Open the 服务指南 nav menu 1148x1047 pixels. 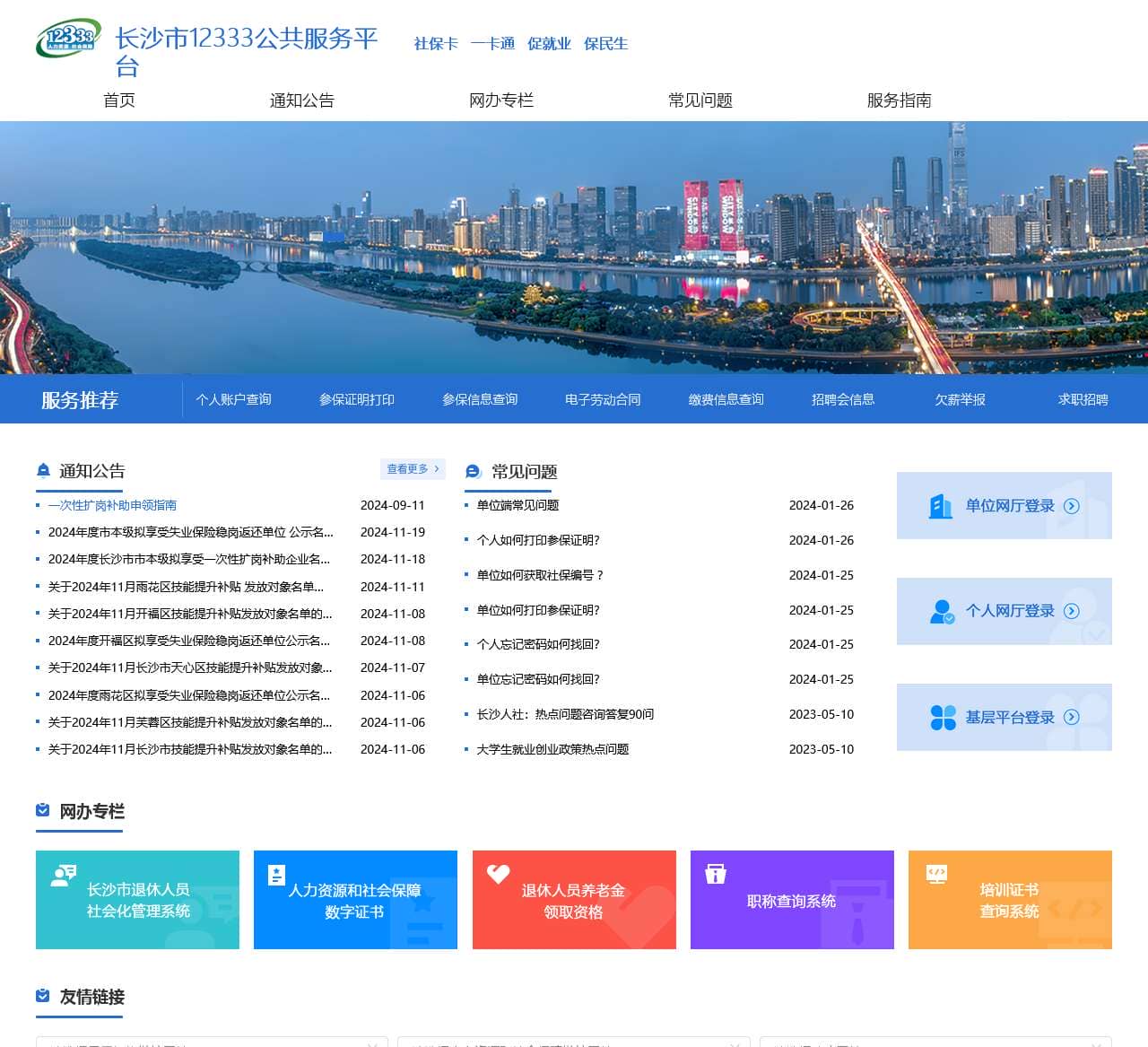click(900, 100)
